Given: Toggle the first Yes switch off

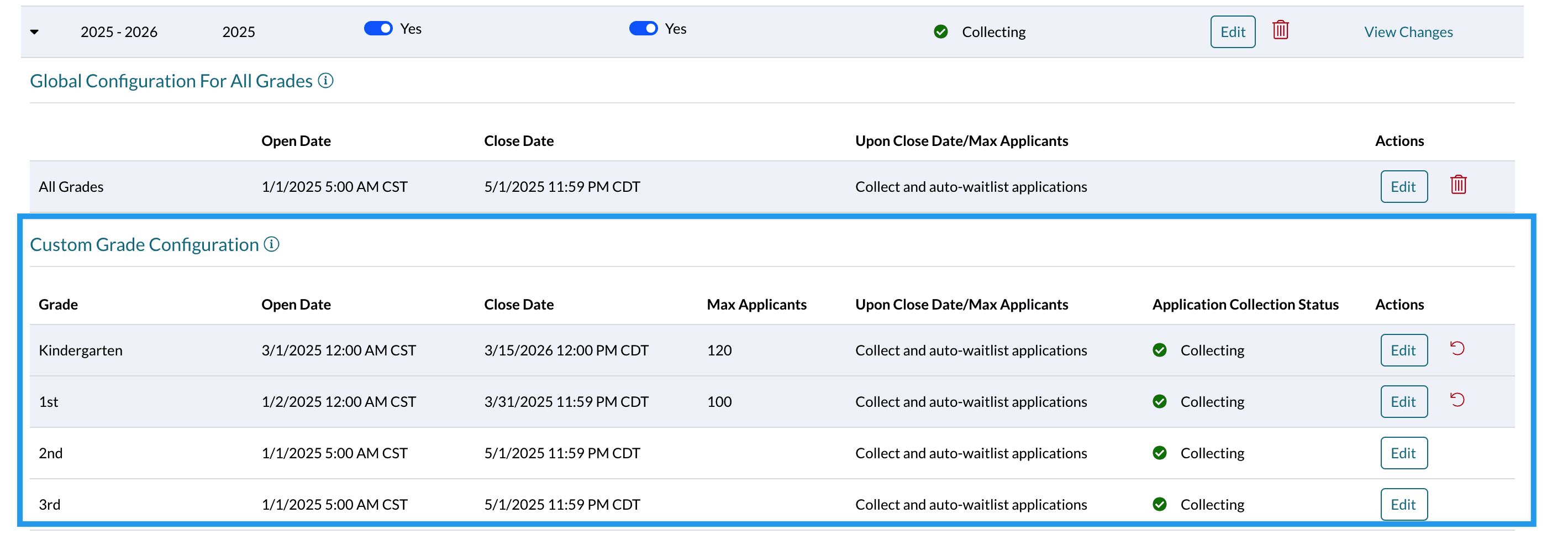Looking at the screenshot, I should pos(378,29).
